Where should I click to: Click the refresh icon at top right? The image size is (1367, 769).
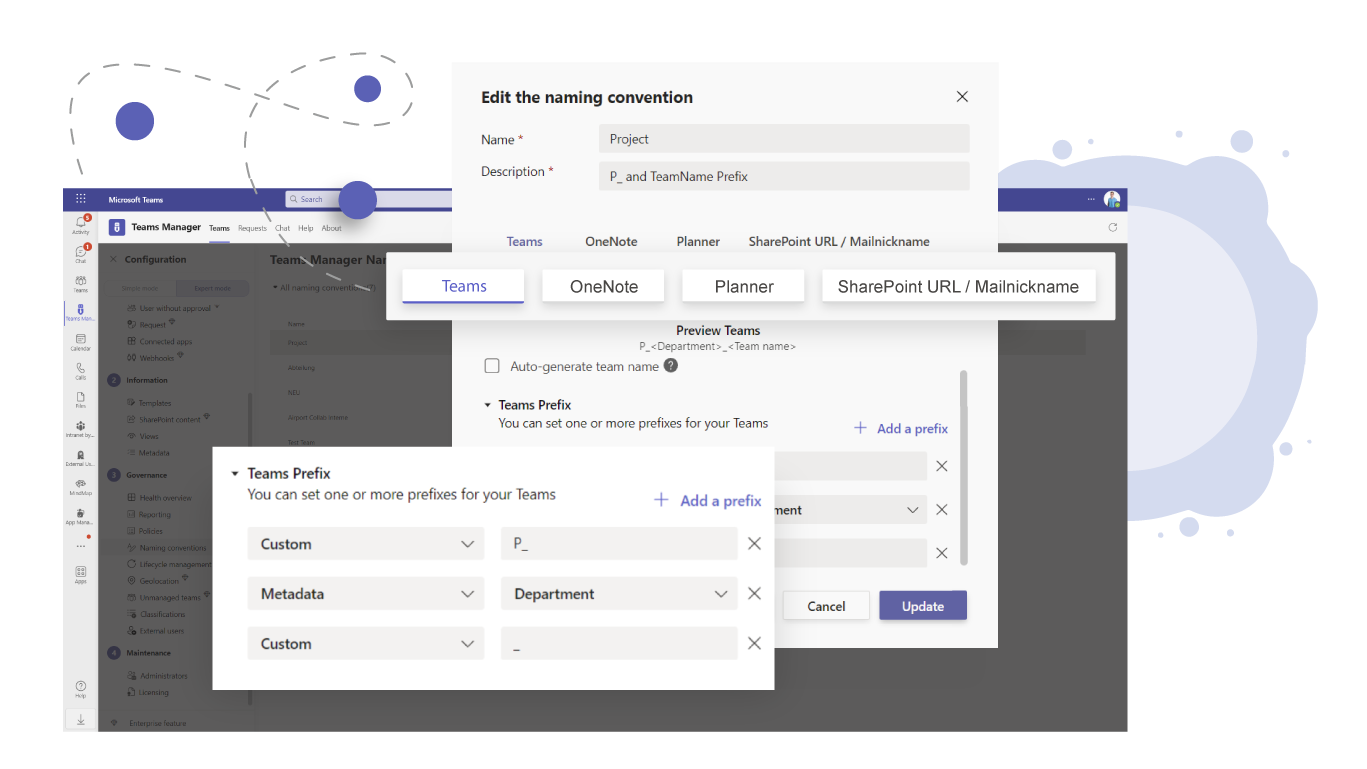1113,227
